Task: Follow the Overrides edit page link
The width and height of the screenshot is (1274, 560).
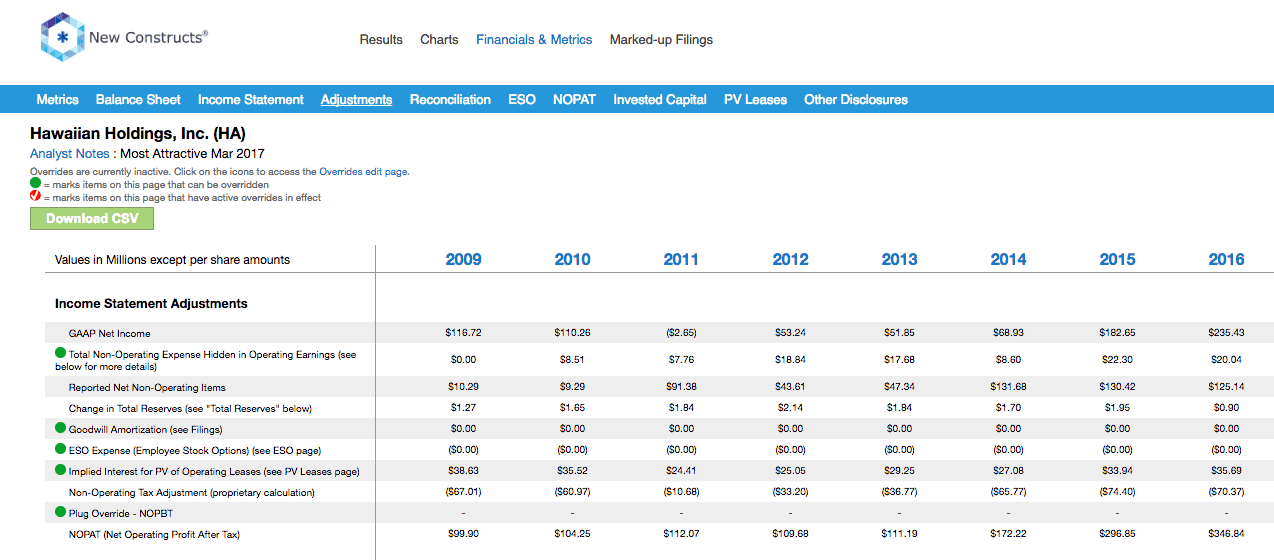Action: 363,172
